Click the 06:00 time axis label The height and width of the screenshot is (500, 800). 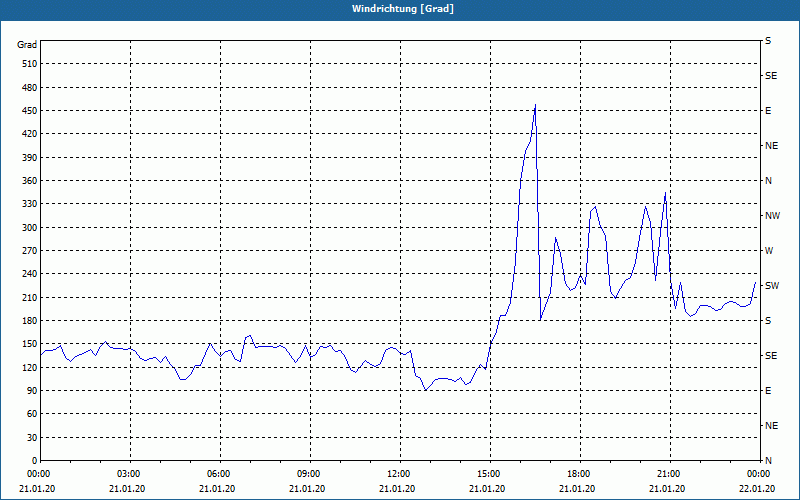coord(220,473)
